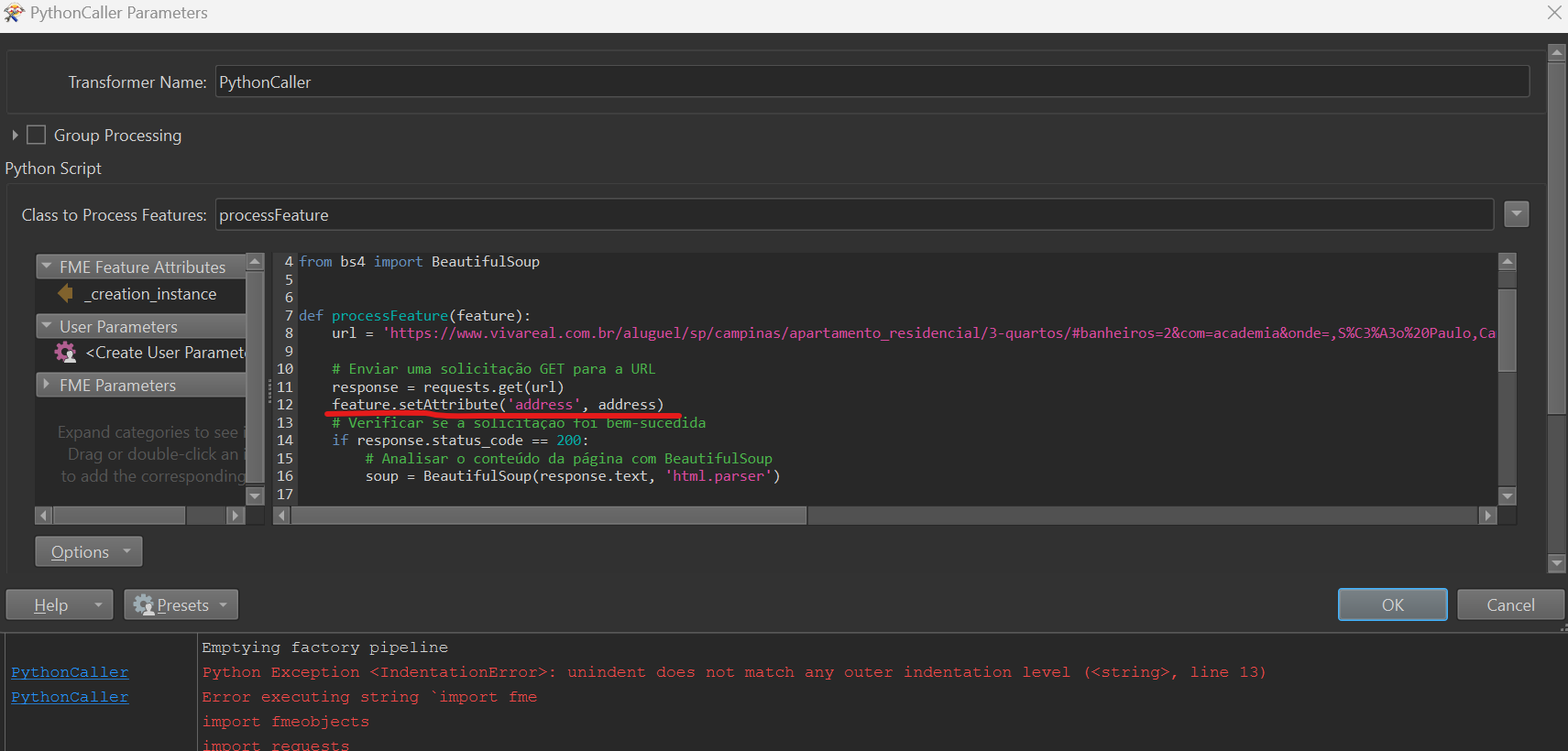Viewport: 1568px width, 751px height.
Task: Click the code editor scroll left arrow
Action: click(282, 516)
